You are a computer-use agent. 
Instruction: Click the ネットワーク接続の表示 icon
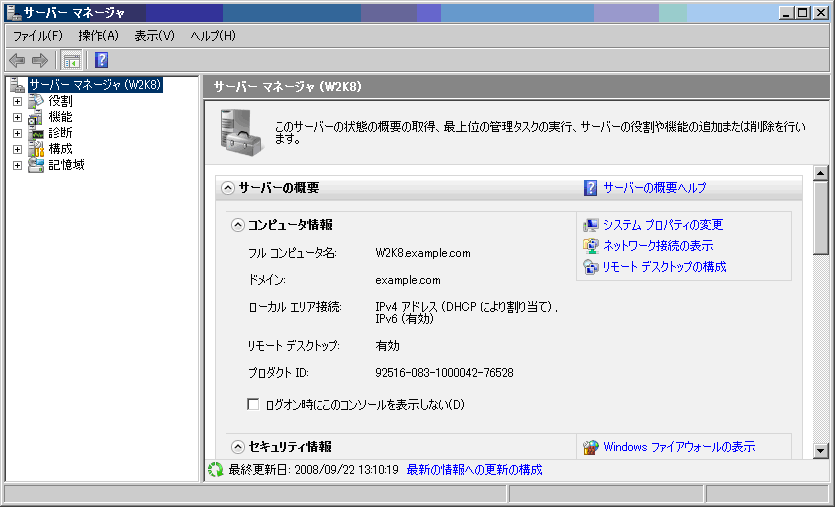point(591,246)
